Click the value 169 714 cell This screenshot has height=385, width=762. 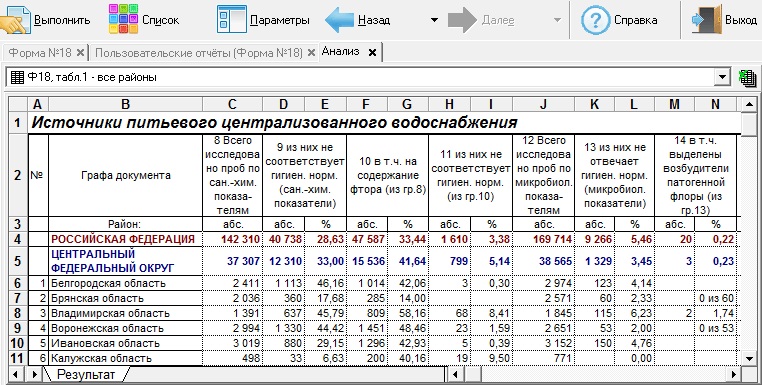[543, 239]
